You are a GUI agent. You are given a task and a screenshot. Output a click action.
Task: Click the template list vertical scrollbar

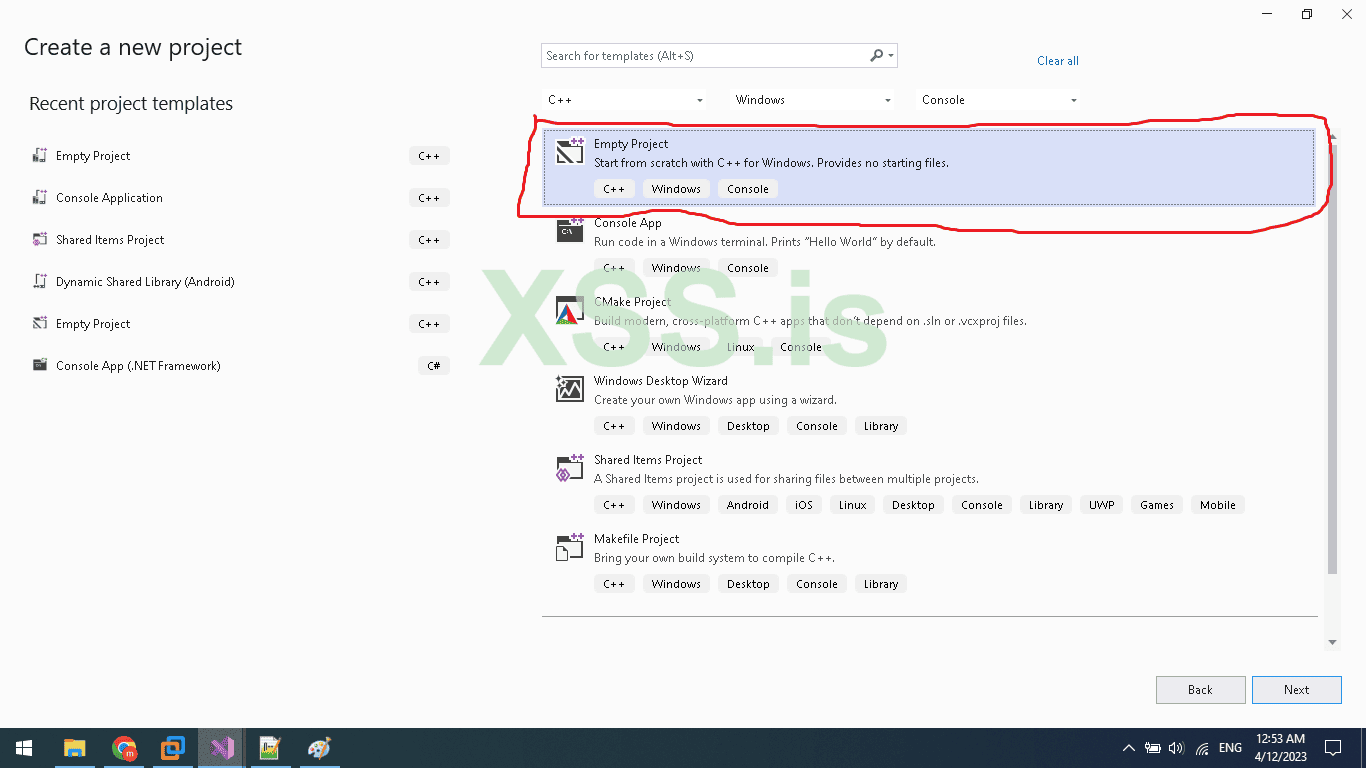pyautogui.click(x=1332, y=380)
